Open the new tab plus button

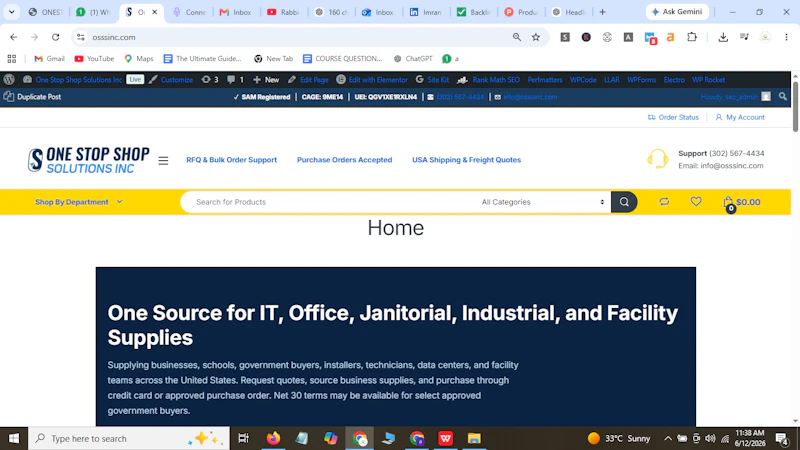(x=603, y=12)
